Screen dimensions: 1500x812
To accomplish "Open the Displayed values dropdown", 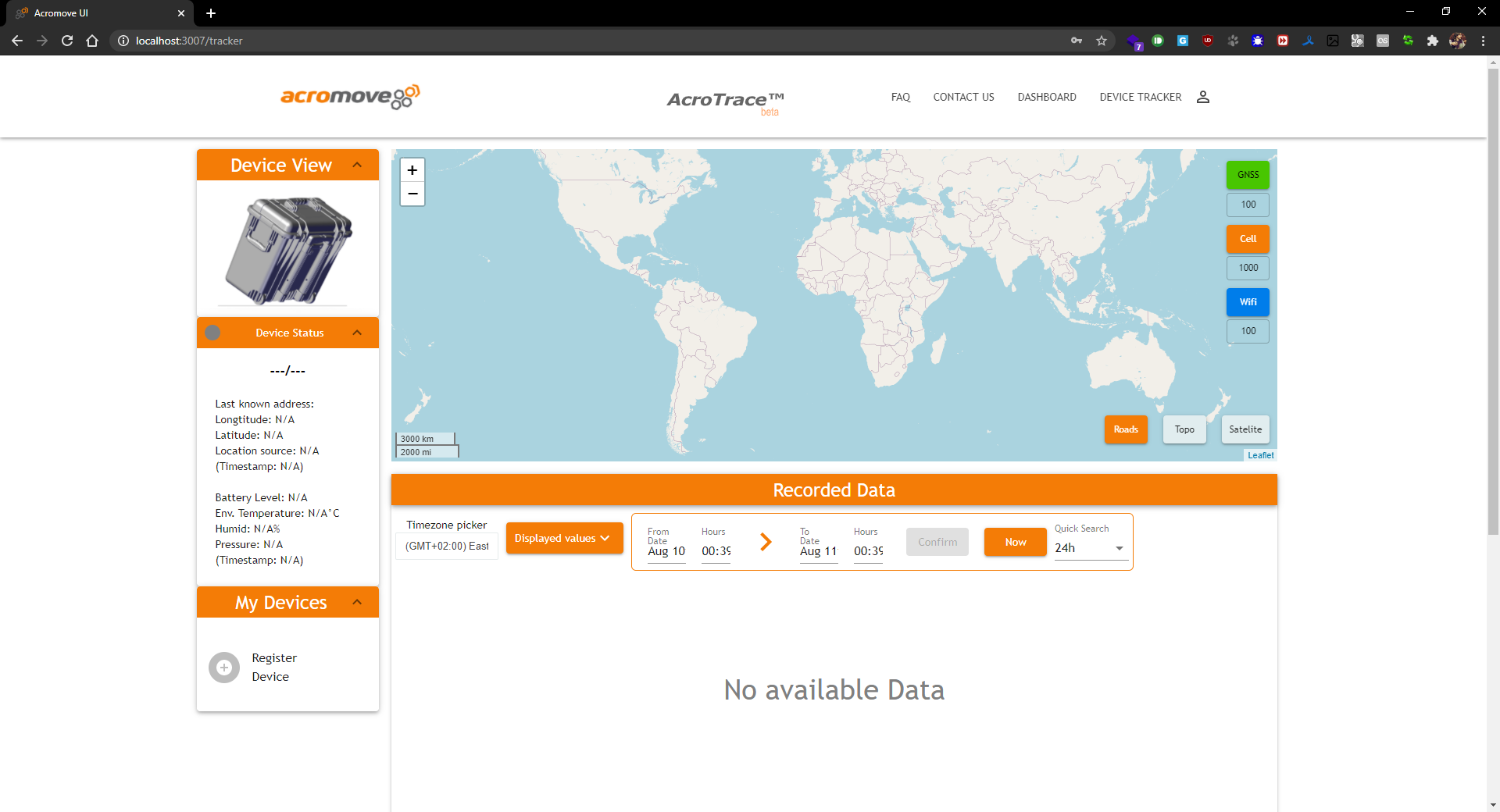I will (x=564, y=539).
